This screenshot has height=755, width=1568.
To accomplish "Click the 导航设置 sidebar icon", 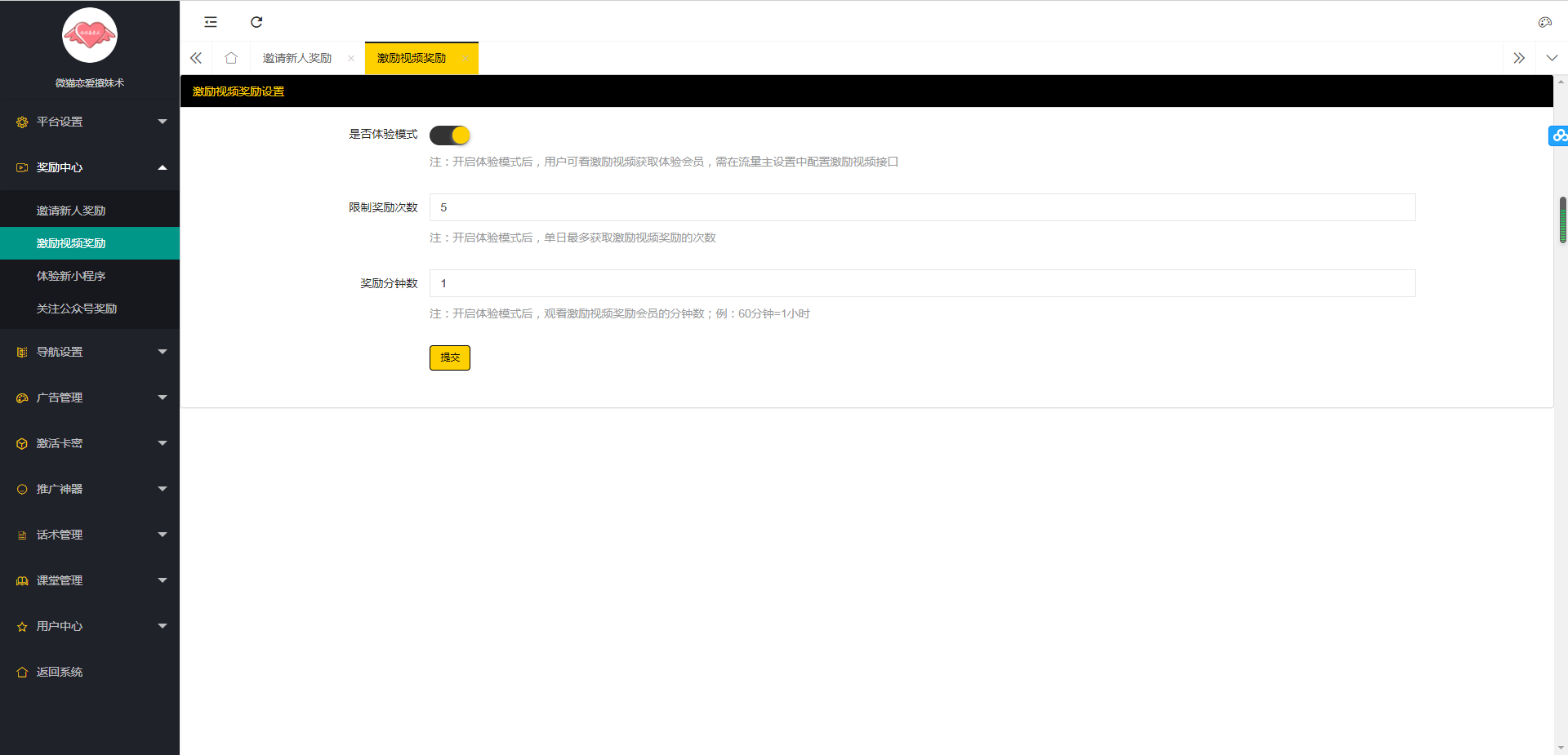I will (22, 352).
